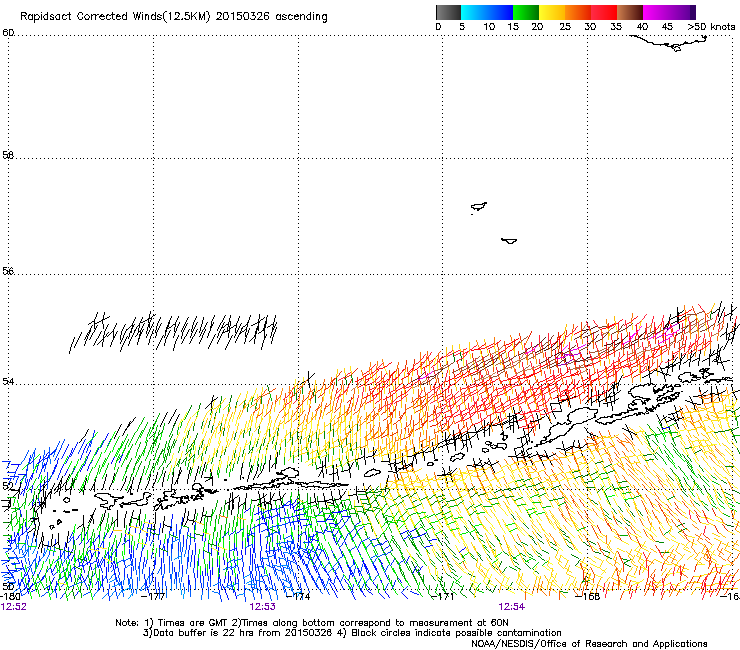
Task: Click the southern Pribilof island outline
Action: pos(509,241)
